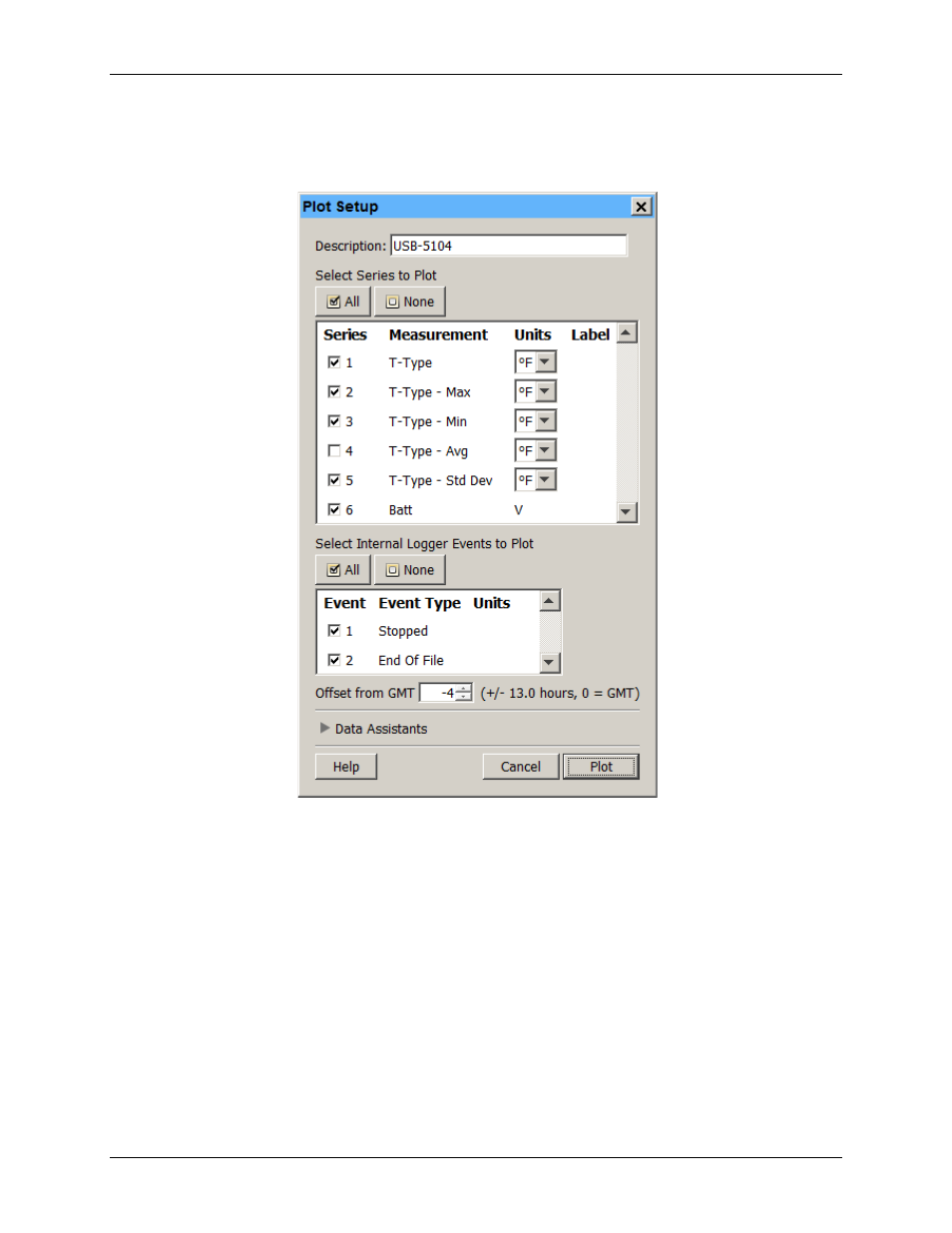Viewport: 952px width, 1233px height.
Task: Check the series 1 T-Type checkbox
Action: [334, 362]
